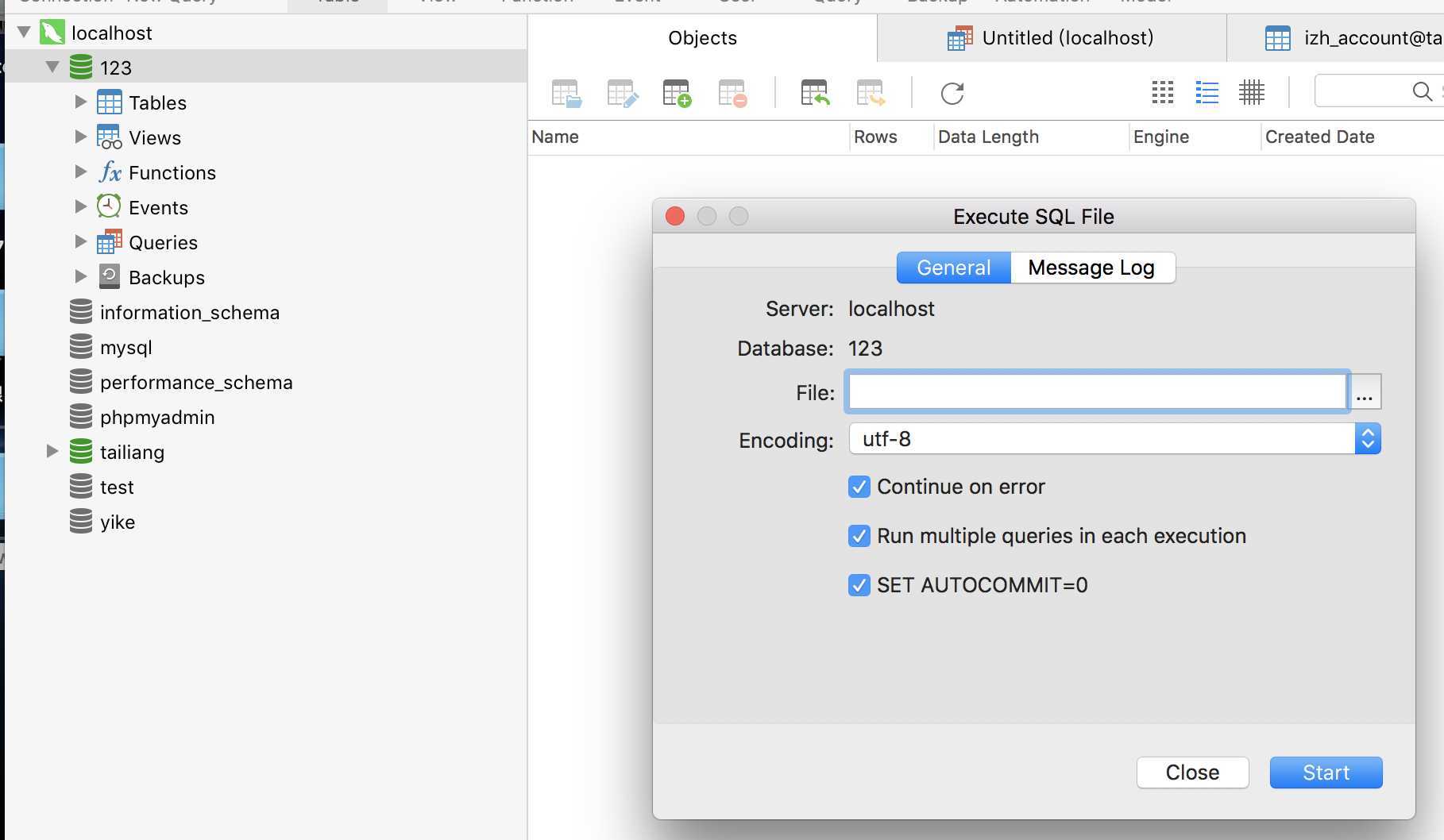Click the objects search field
Viewport: 1444px width, 840px height.
[1379, 91]
